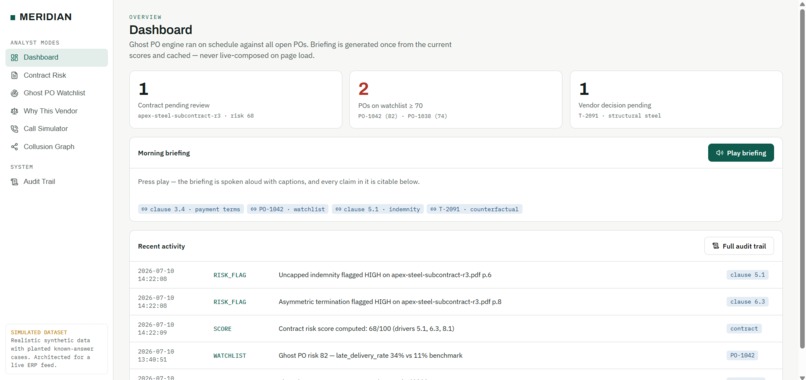Click 'apex-steel-subcontract-r3 · risk 68' text
Viewport: 806px width, 380px height.
(x=196, y=116)
